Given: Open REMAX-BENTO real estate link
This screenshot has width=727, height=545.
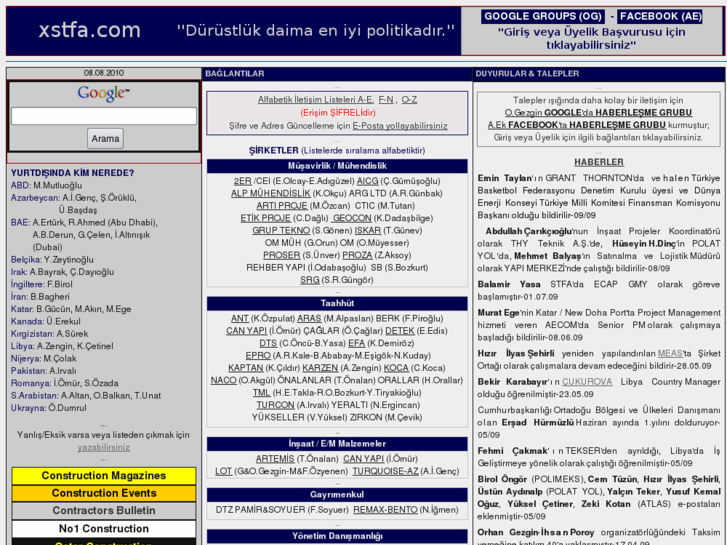Looking at the screenshot, I should 385,510.
